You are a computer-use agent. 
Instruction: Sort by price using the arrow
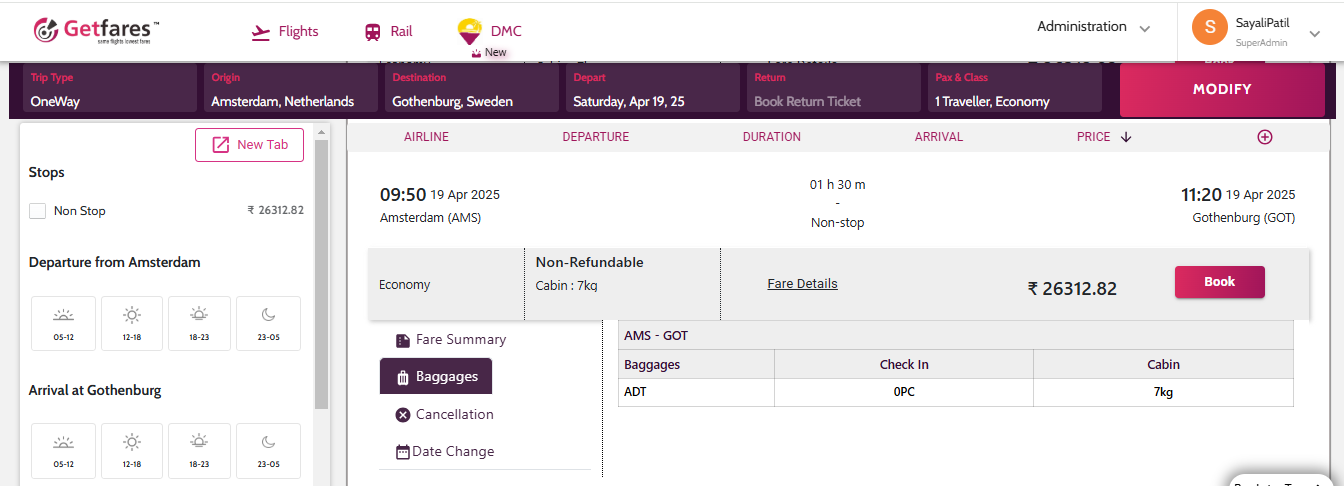click(x=1126, y=137)
